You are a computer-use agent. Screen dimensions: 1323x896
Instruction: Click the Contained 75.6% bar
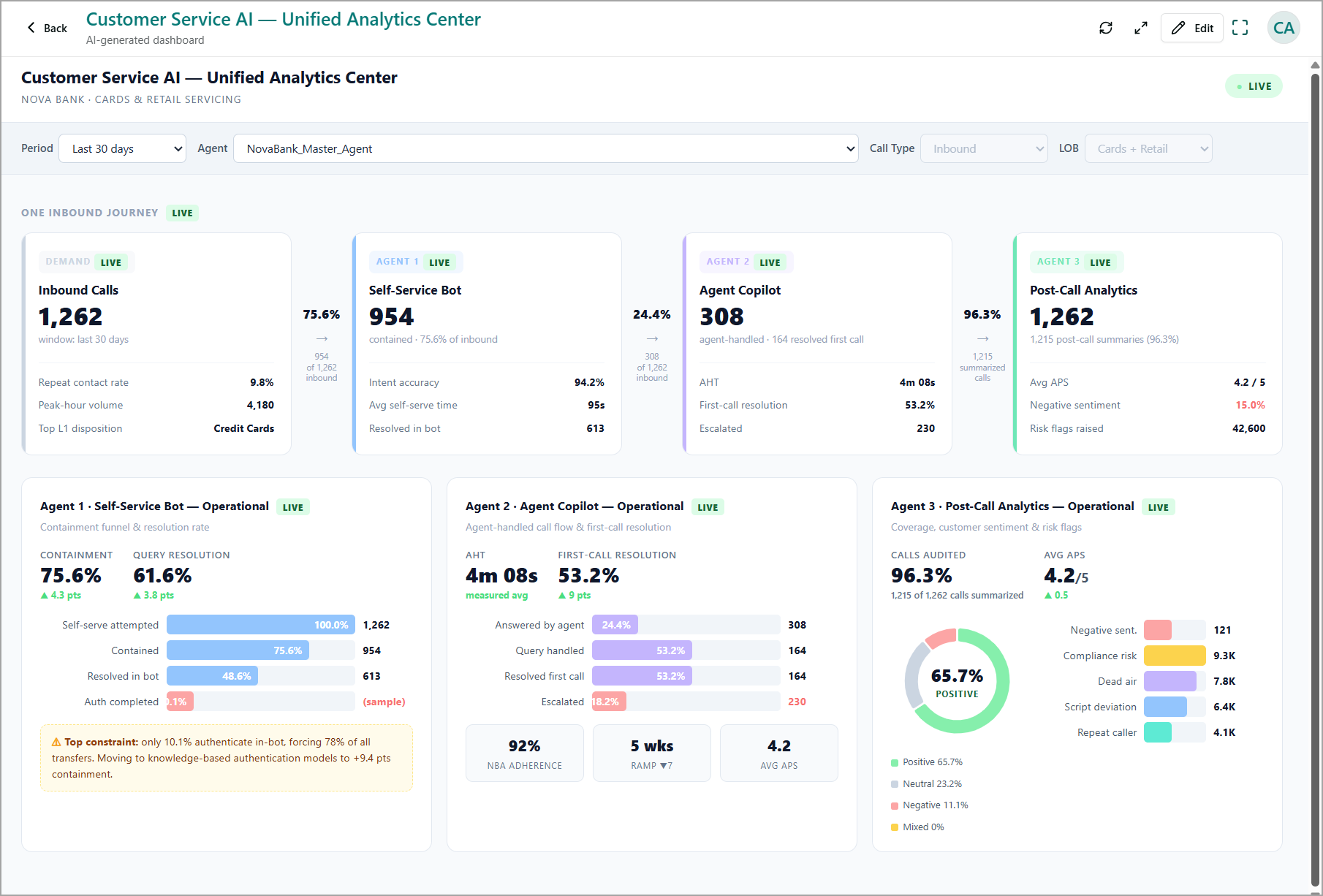pyautogui.click(x=238, y=650)
